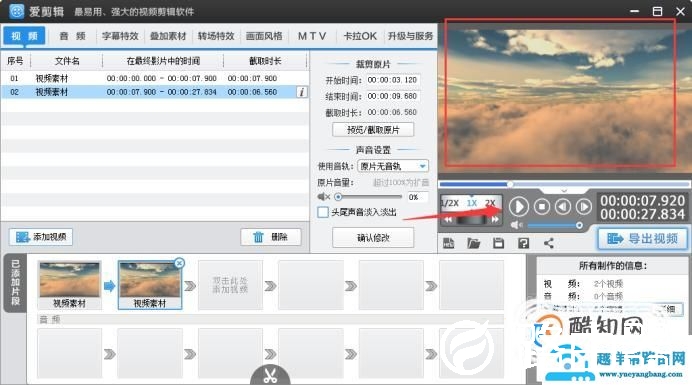Stop the preview playback
The image size is (692, 385).
pos(542,207)
